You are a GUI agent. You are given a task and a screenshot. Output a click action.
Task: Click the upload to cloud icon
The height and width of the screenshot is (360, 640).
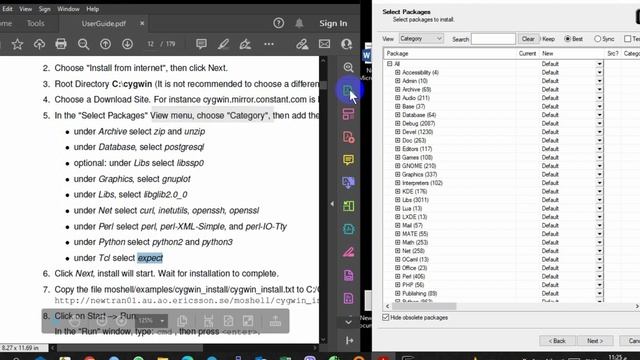39,44
